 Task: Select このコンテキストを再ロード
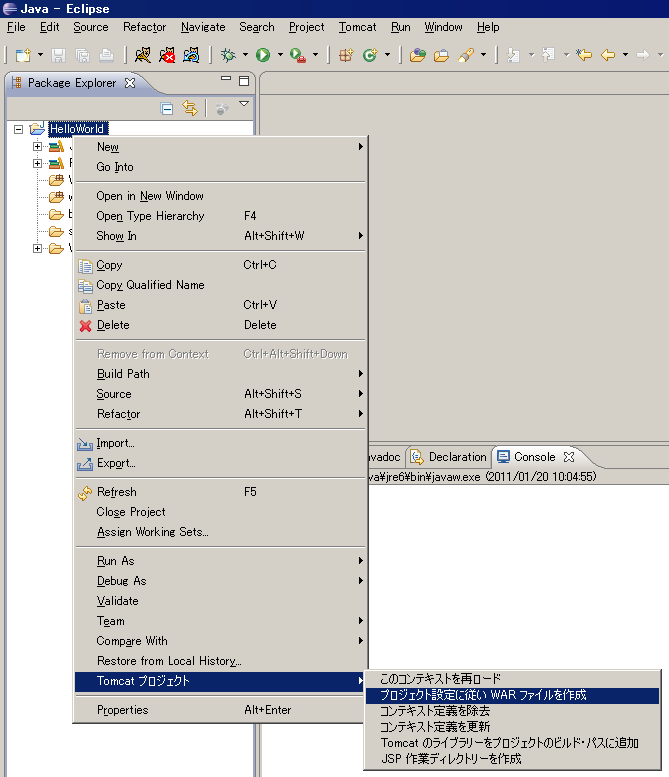tap(512, 679)
